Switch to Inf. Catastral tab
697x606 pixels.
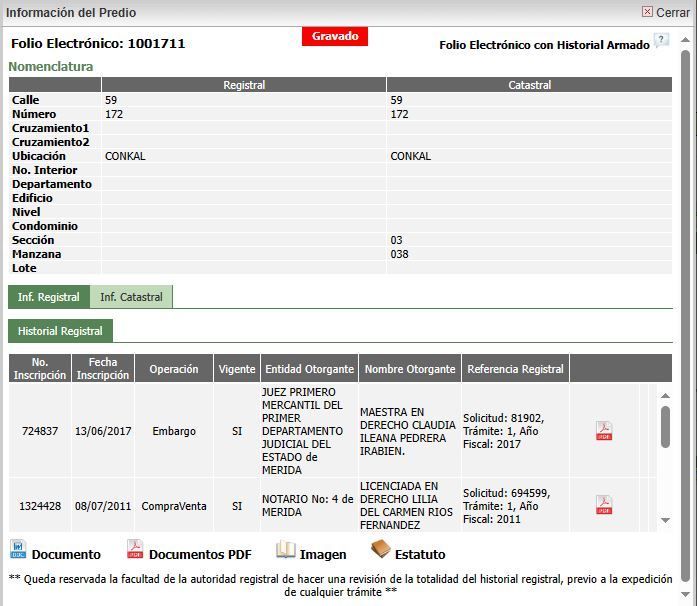pyautogui.click(x=131, y=297)
